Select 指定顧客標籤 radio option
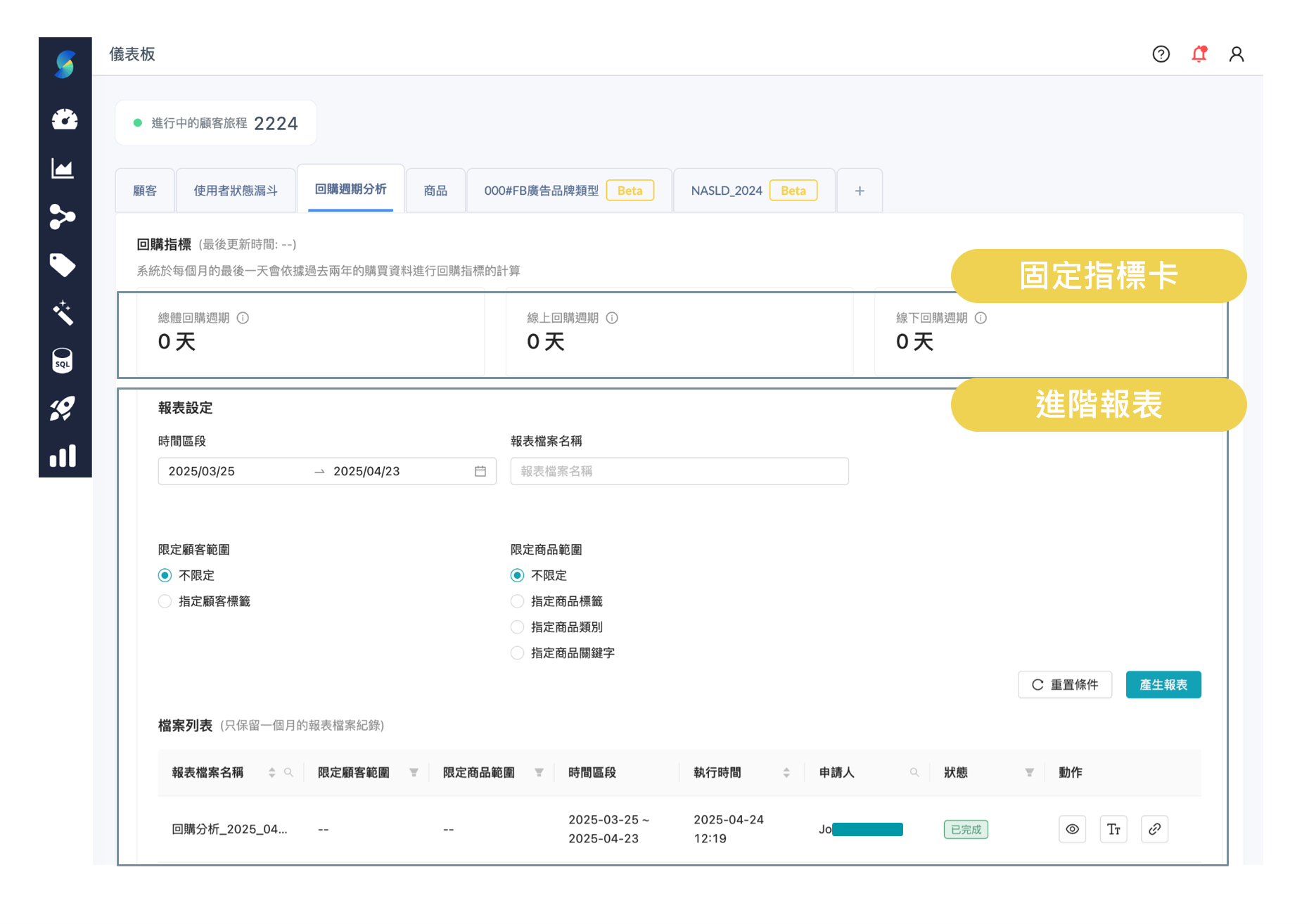The image size is (1309, 924). [165, 601]
